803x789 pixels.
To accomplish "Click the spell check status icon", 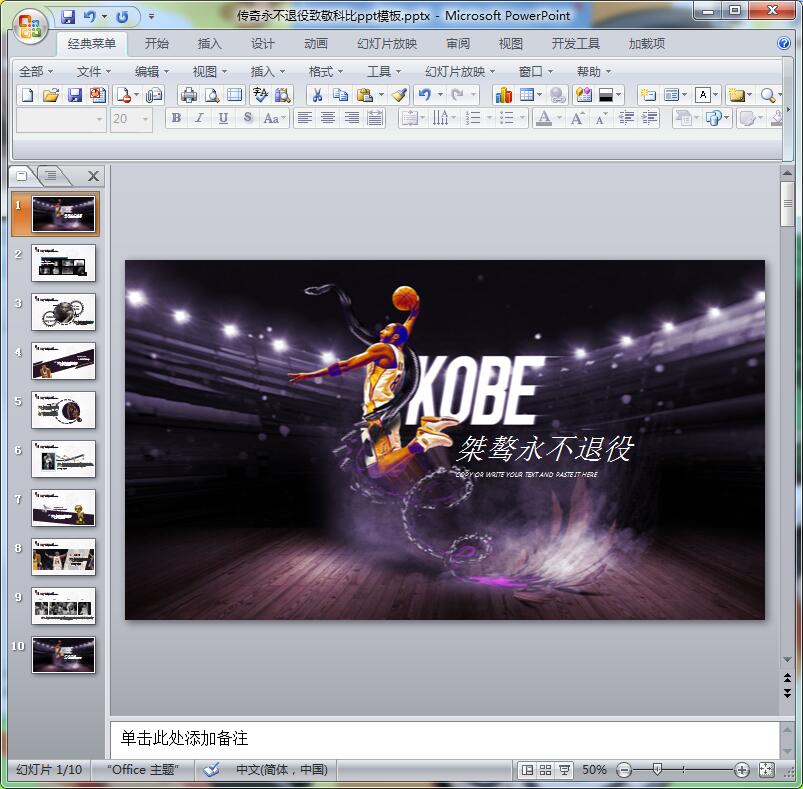I will [210, 770].
